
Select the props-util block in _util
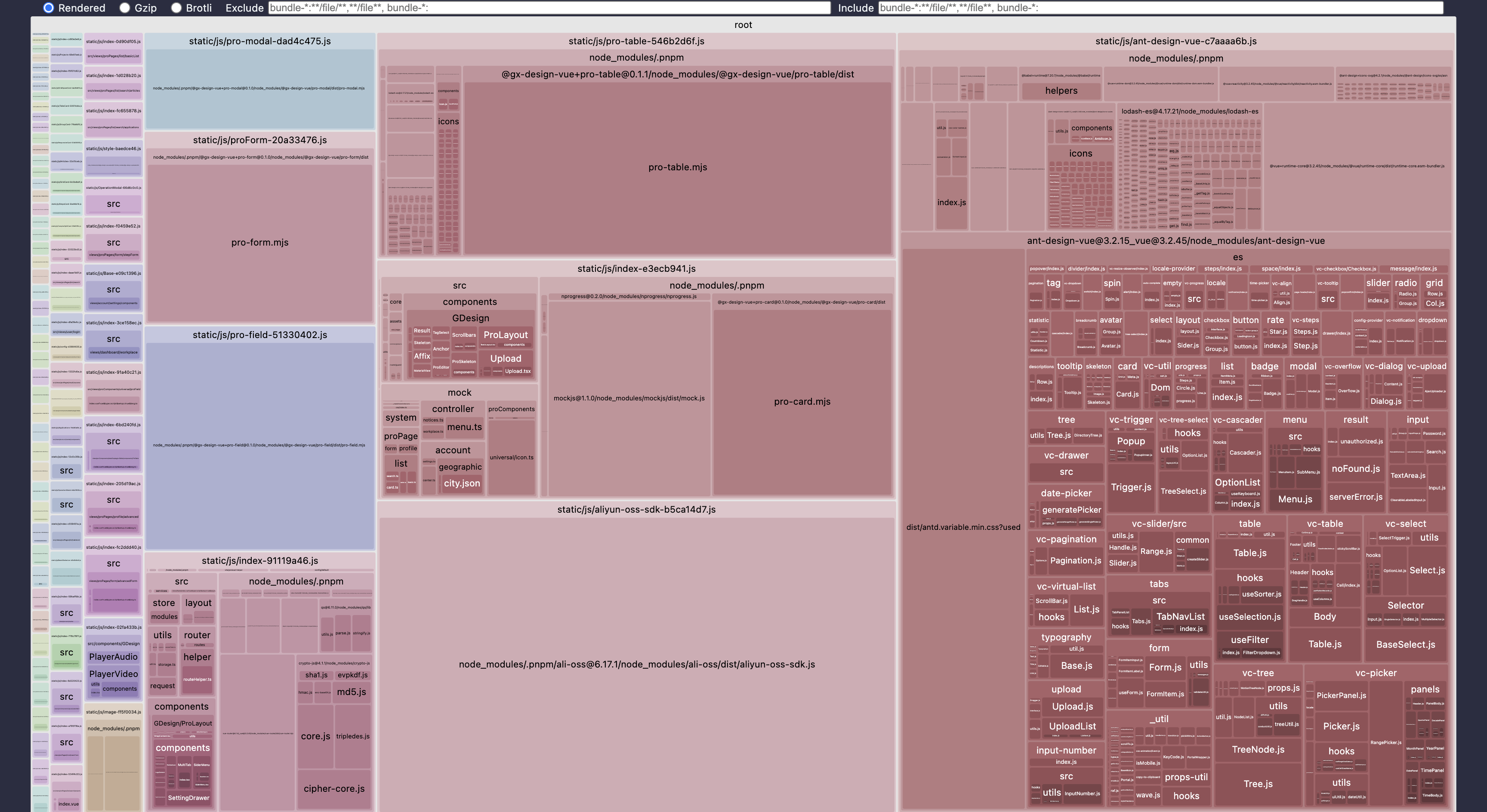1186,777
